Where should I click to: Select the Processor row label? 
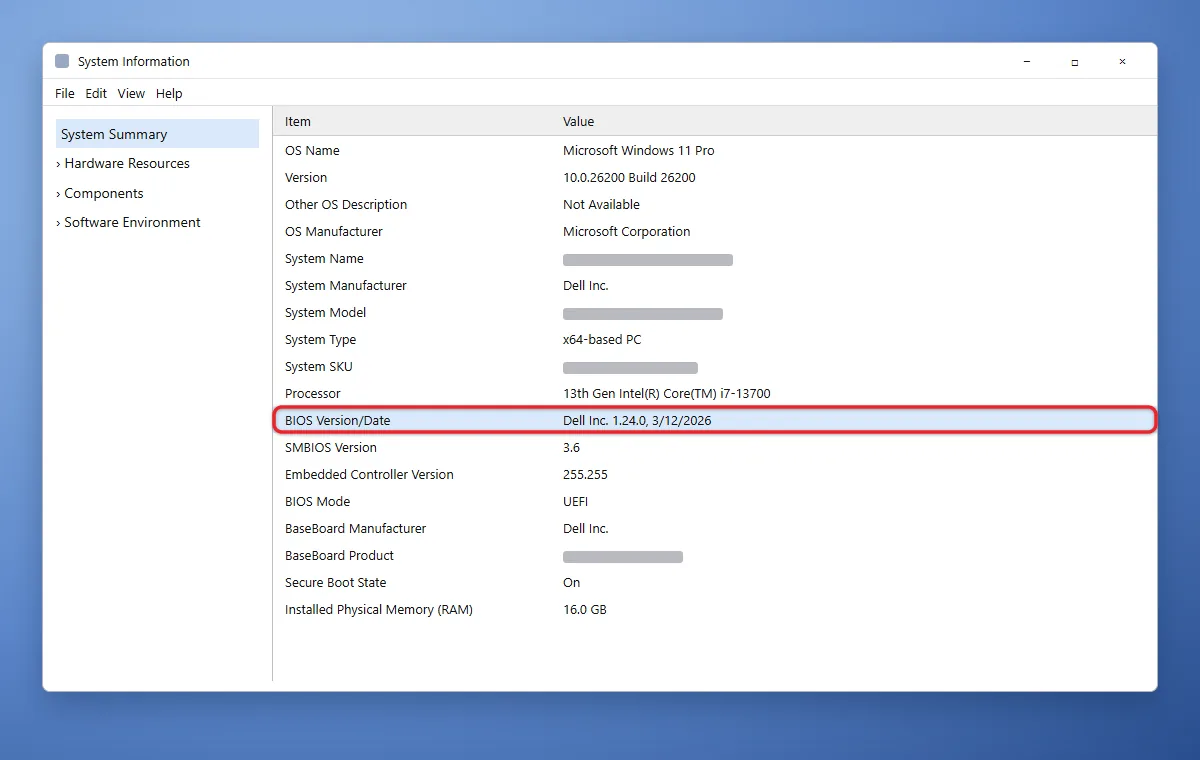point(313,393)
